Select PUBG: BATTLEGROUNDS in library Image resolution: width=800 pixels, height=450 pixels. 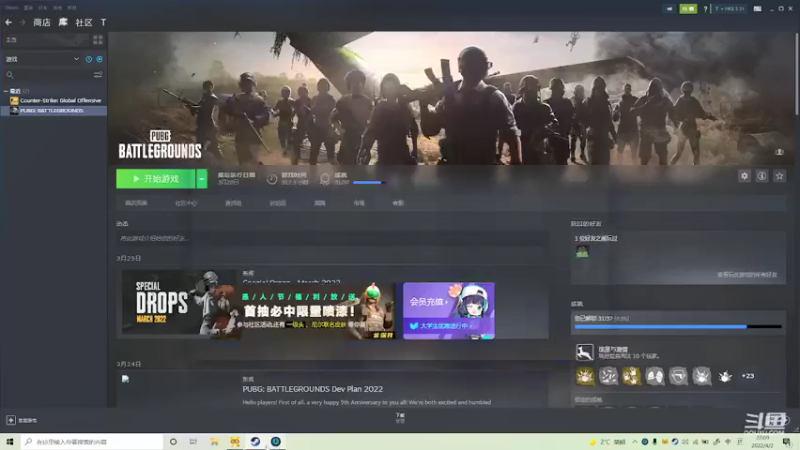click(x=54, y=110)
